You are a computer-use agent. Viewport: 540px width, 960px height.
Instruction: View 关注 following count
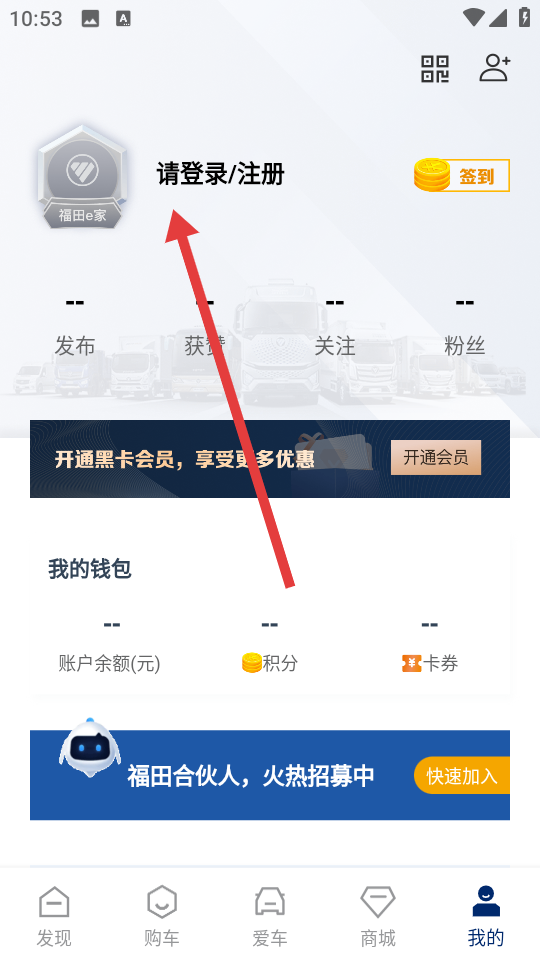[334, 326]
